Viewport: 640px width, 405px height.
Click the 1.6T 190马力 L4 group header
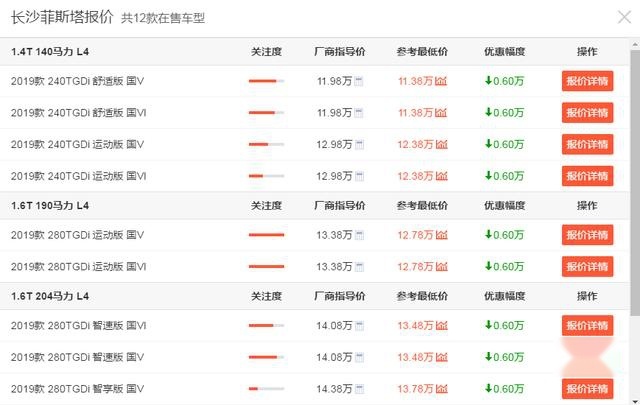(x=50, y=206)
